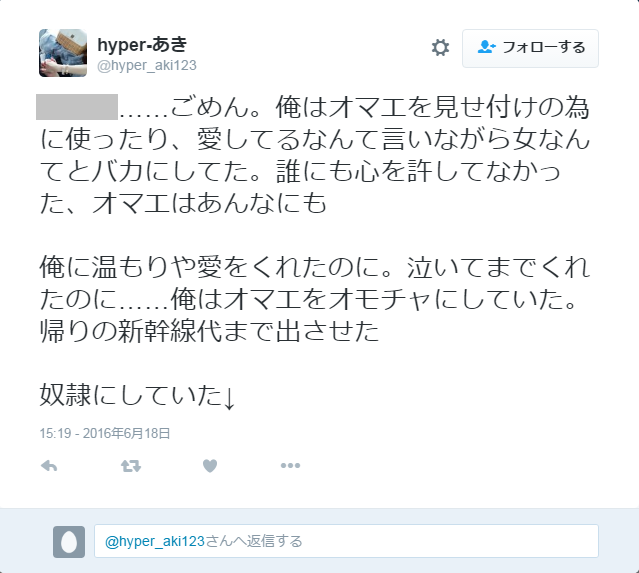Open the gear settings dropdown beside Follow

pos(440,48)
